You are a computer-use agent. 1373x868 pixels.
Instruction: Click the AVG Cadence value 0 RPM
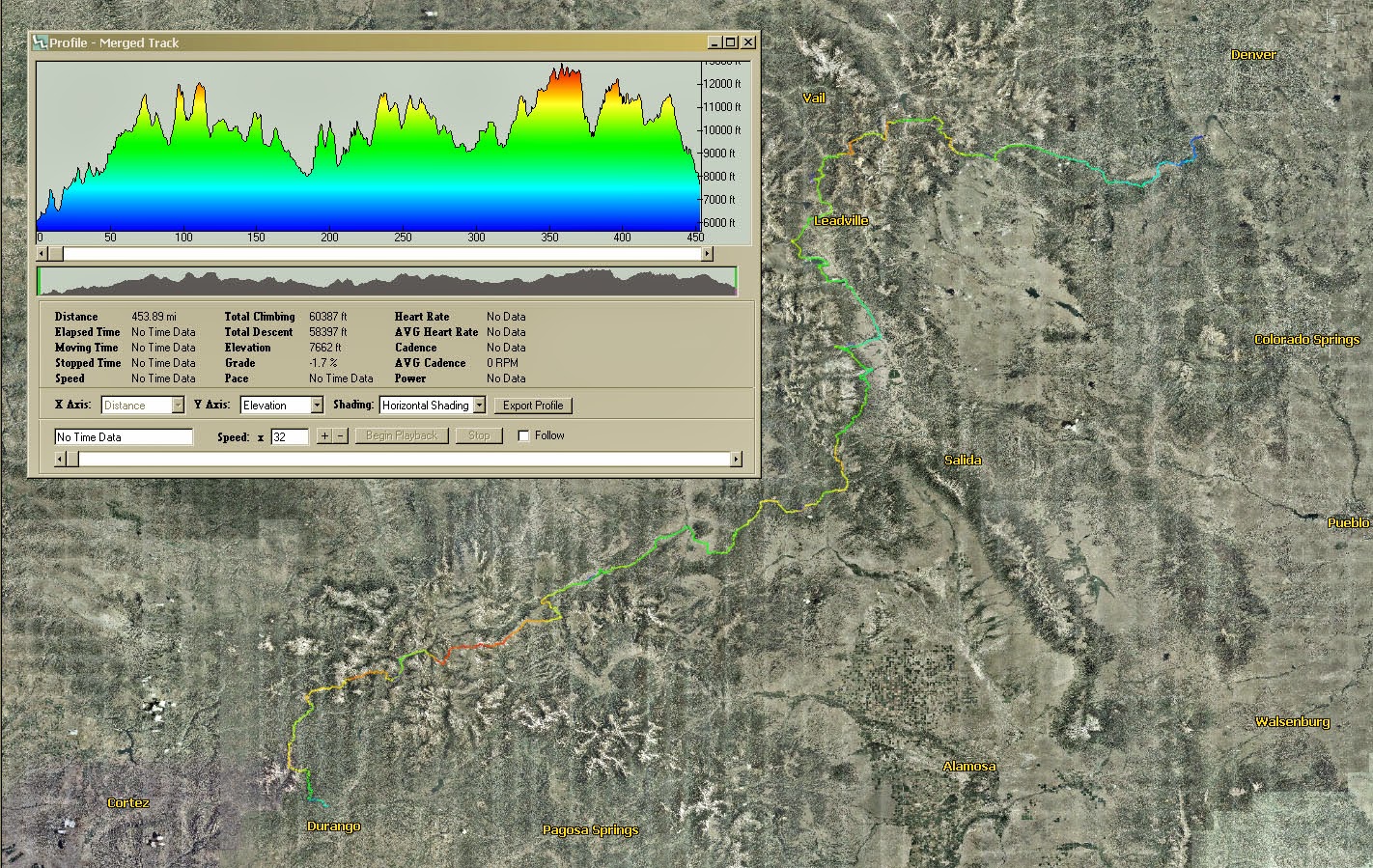point(502,363)
